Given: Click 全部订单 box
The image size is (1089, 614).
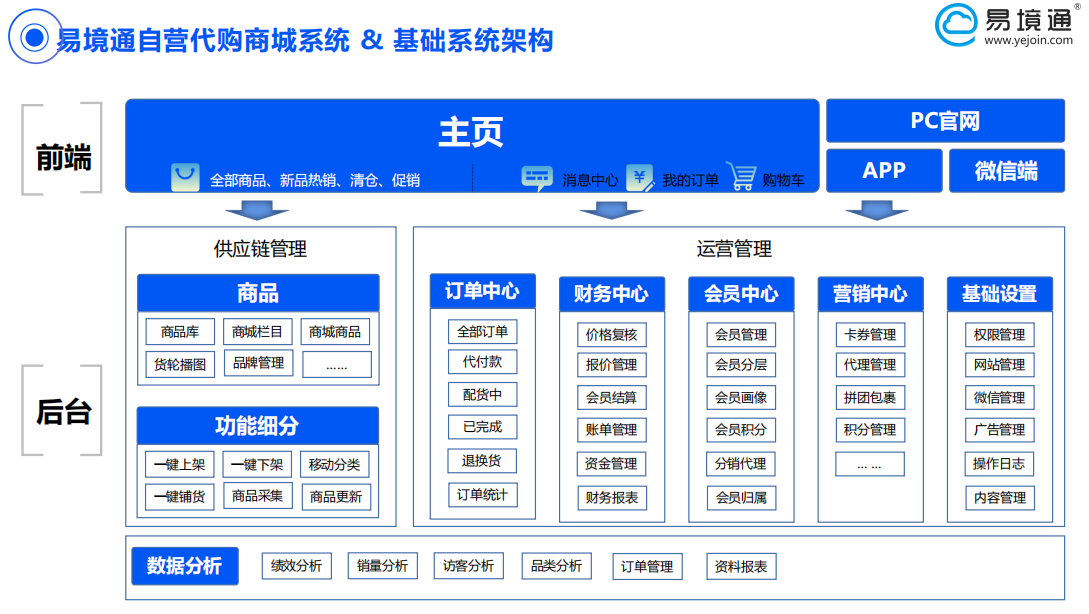Looking at the screenshot, I should 483,332.
